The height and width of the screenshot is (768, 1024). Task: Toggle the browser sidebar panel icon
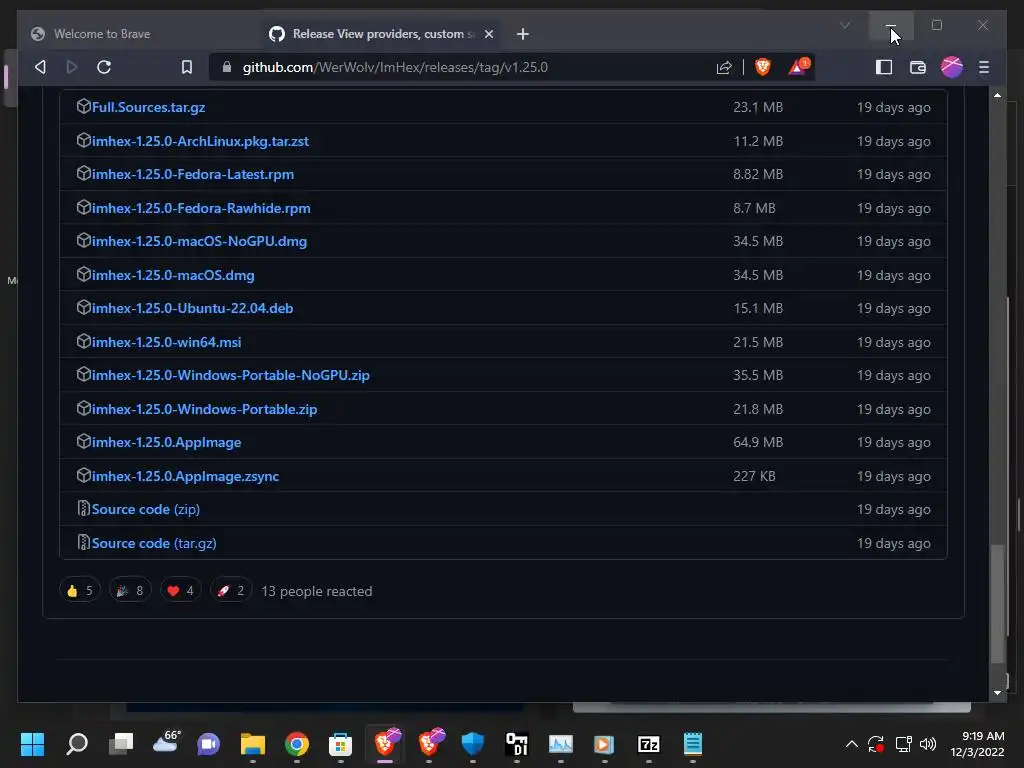(884, 67)
